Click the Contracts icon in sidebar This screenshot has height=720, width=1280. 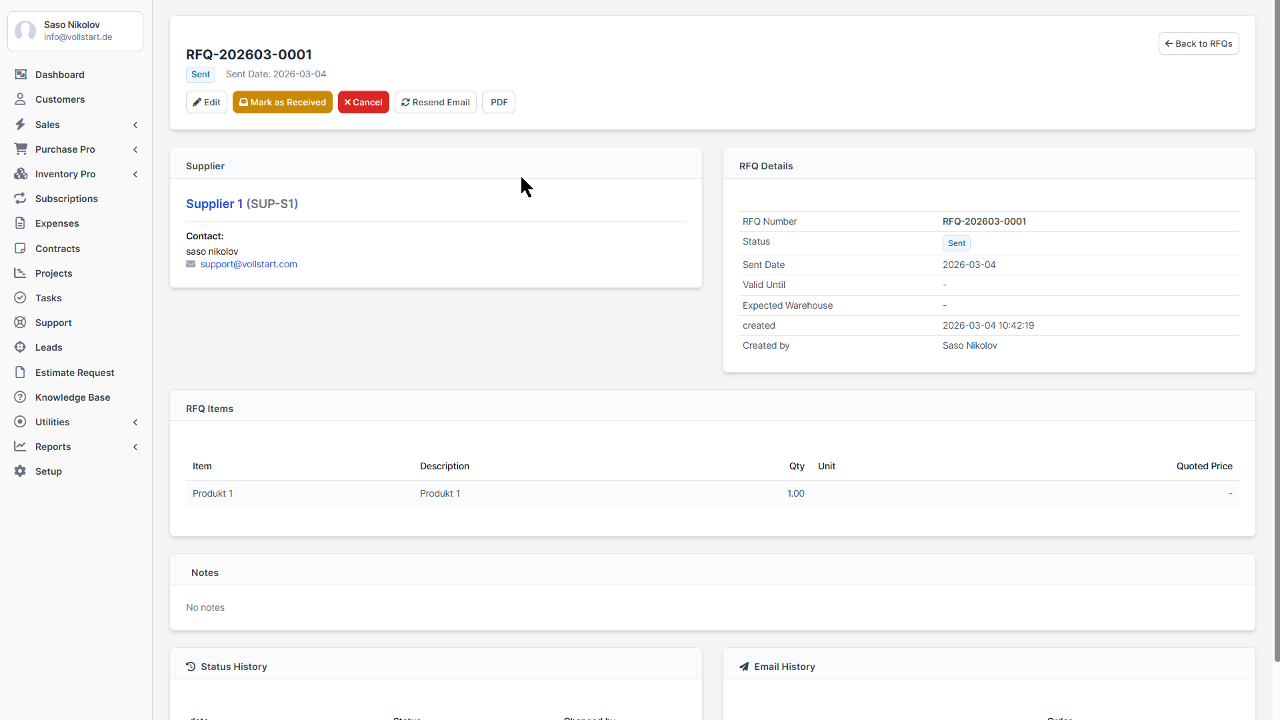pyautogui.click(x=20, y=249)
